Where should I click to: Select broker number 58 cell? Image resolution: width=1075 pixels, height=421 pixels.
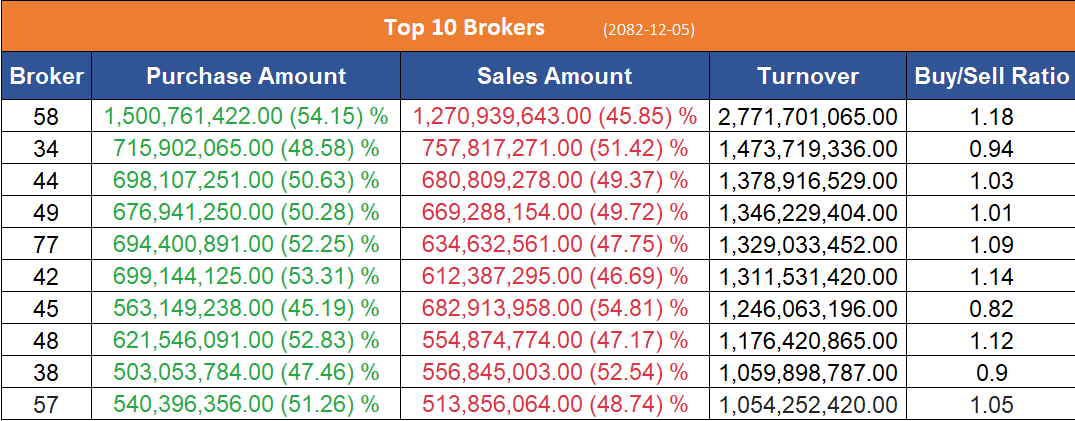46,117
